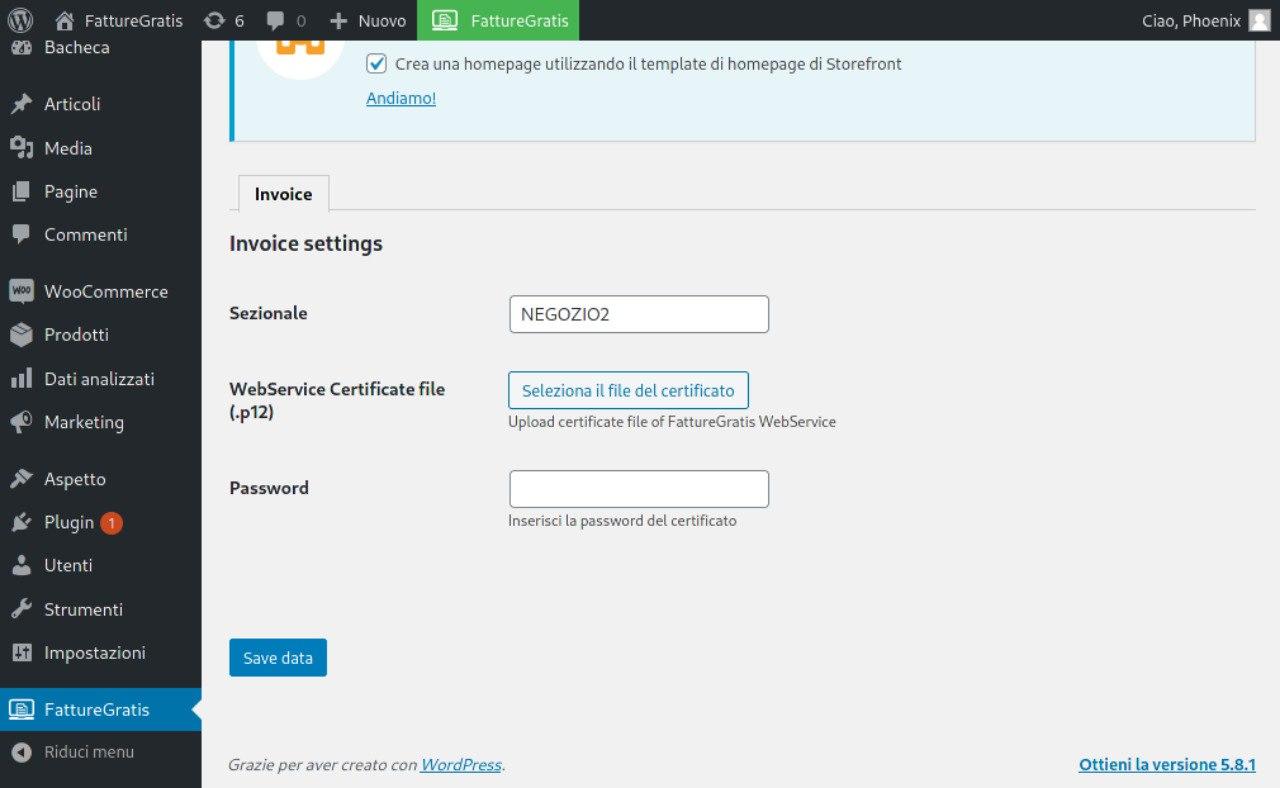
Task: Click the Marketing megaphone icon
Action: click(x=21, y=422)
